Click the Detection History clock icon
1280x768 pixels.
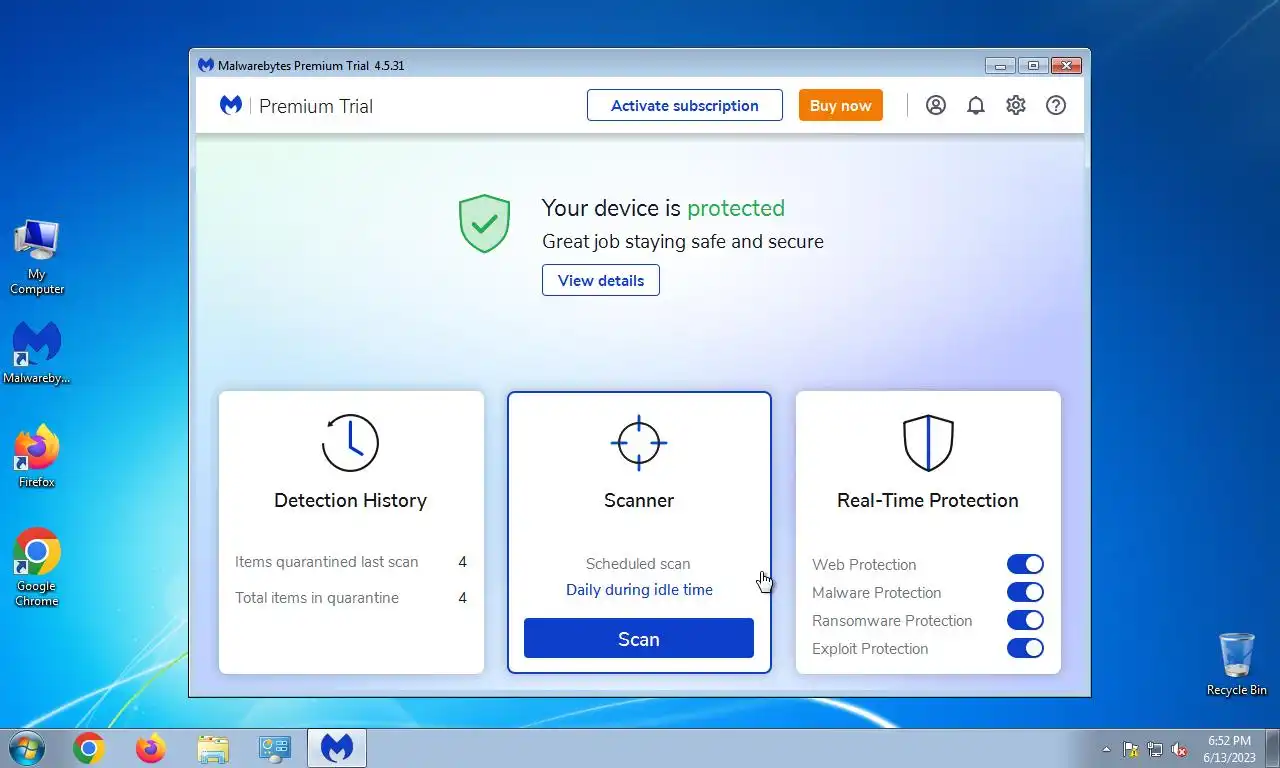pos(351,442)
